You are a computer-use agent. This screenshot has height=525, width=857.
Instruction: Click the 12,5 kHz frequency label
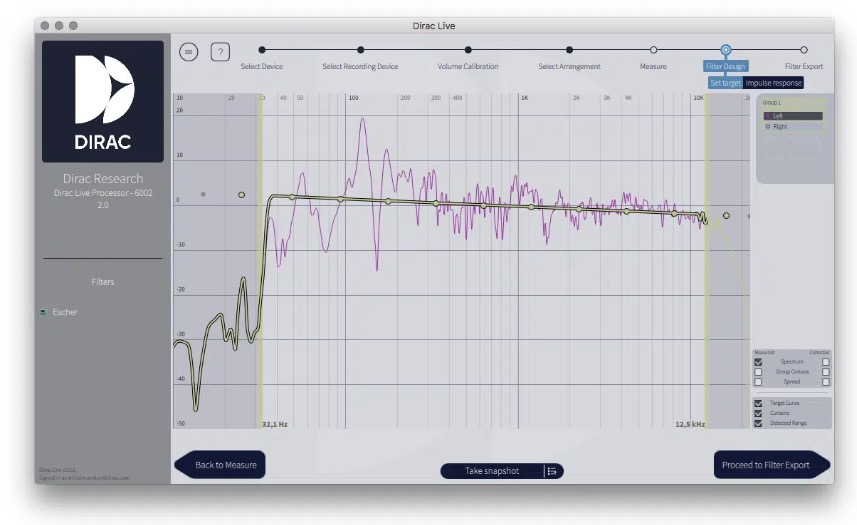click(x=690, y=424)
